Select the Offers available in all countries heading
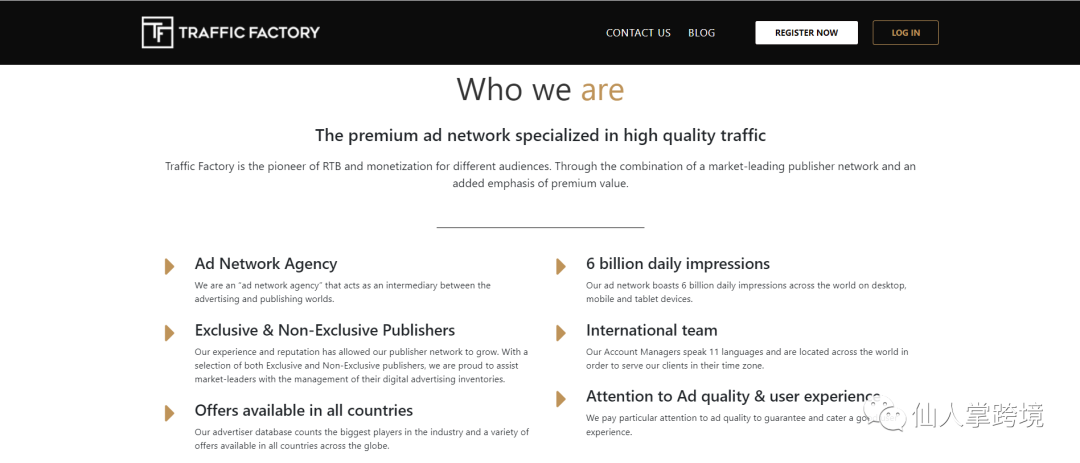The image size is (1080, 463). (x=304, y=411)
